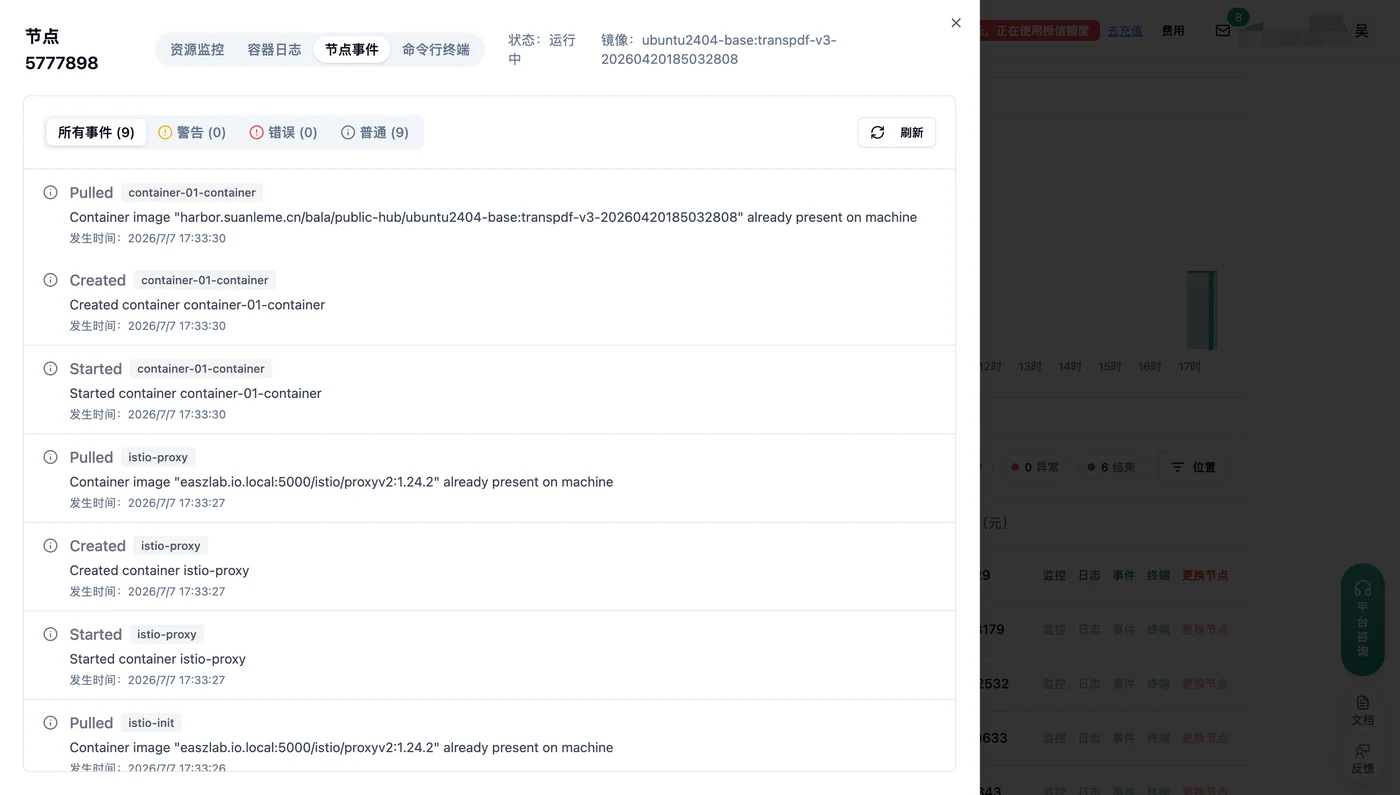Click 更换节点 in background row ending 2532
Image resolution: width=1400 pixels, height=795 pixels.
1205,684
